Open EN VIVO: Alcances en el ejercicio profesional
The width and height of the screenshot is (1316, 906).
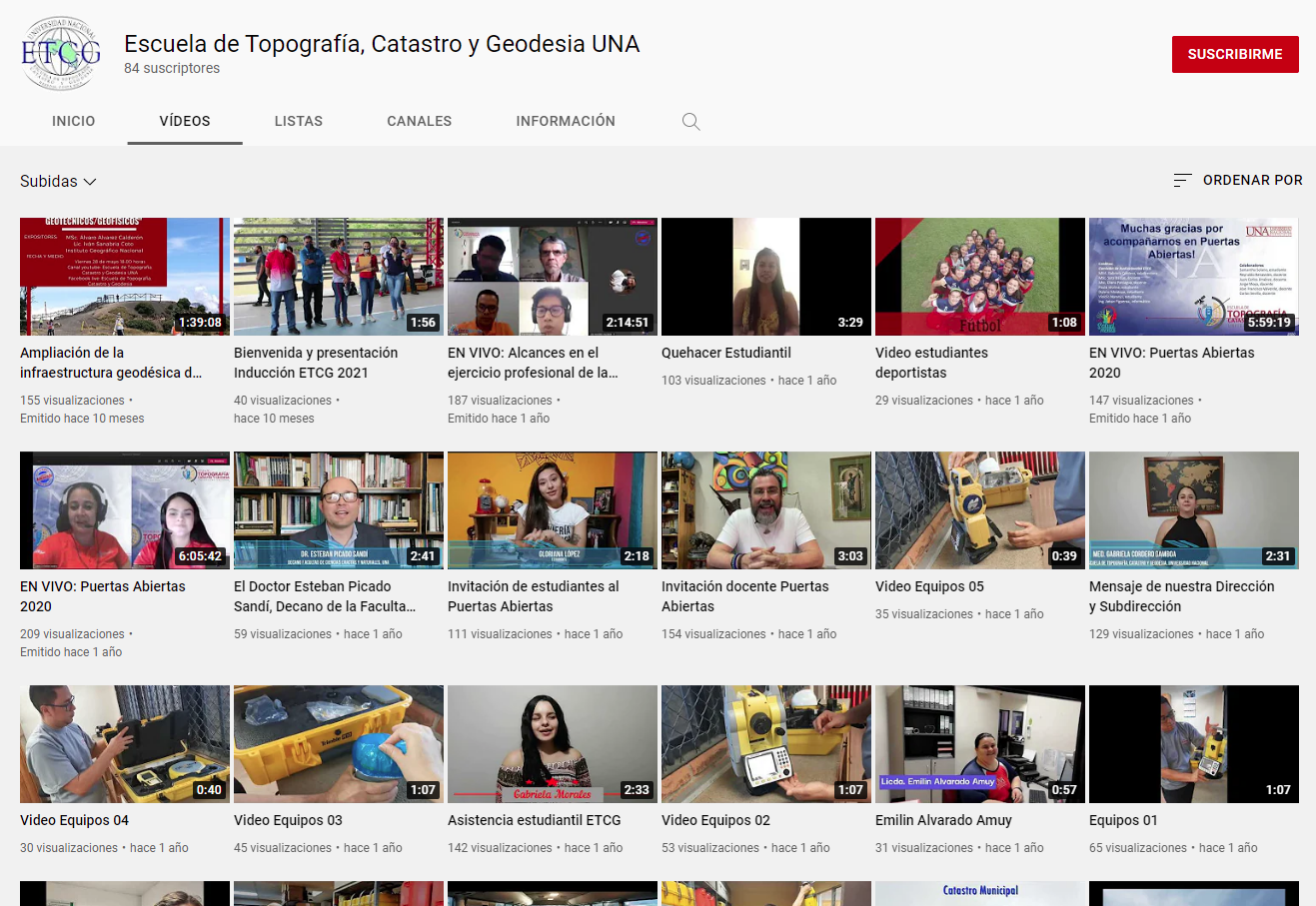coord(533,363)
